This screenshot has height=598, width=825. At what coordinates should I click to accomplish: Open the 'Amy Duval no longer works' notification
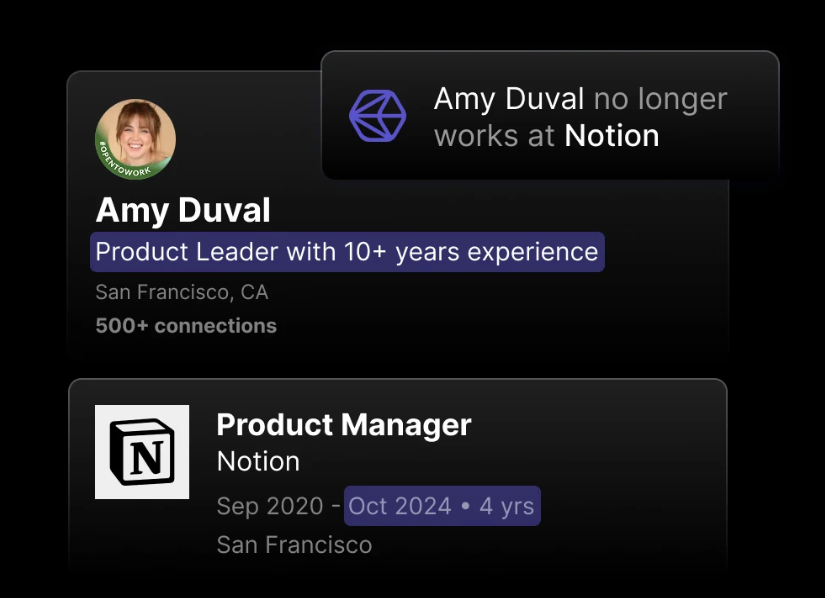(x=550, y=115)
